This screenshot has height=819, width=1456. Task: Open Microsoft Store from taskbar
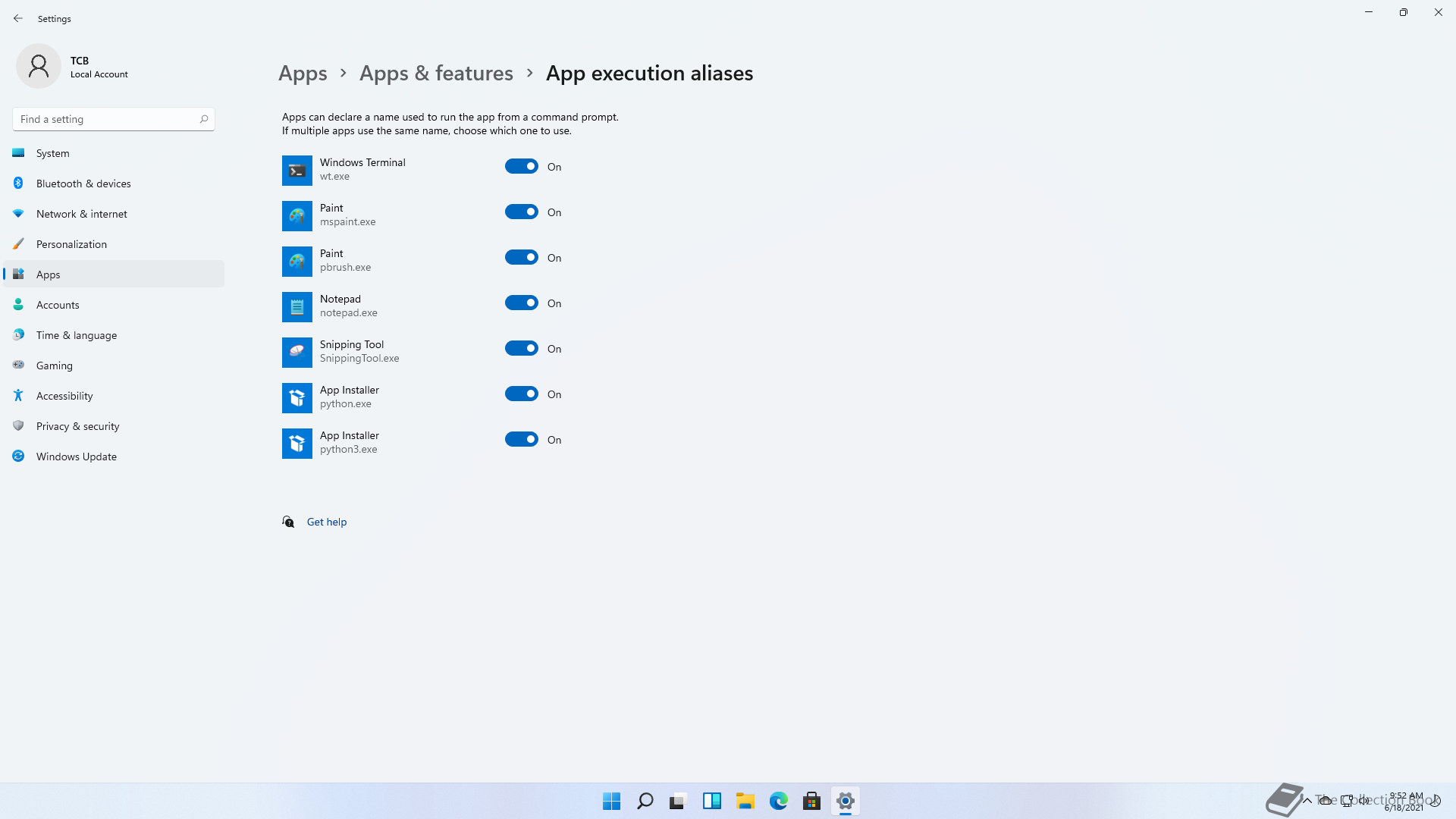pyautogui.click(x=812, y=801)
